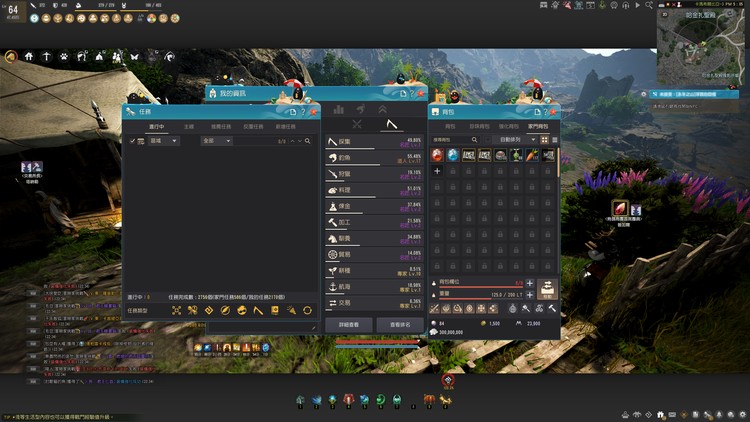
Task: Click the 詳細查看 button
Action: 349,325
